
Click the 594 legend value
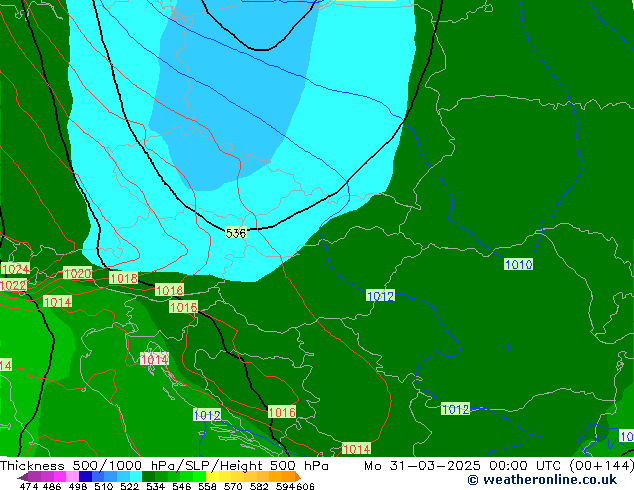tap(285, 486)
